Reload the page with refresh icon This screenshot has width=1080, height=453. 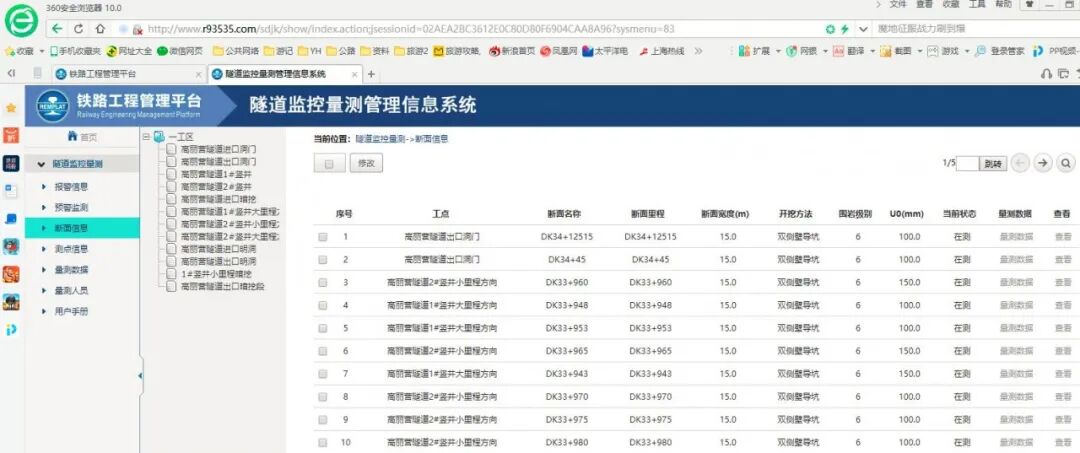pos(79,29)
